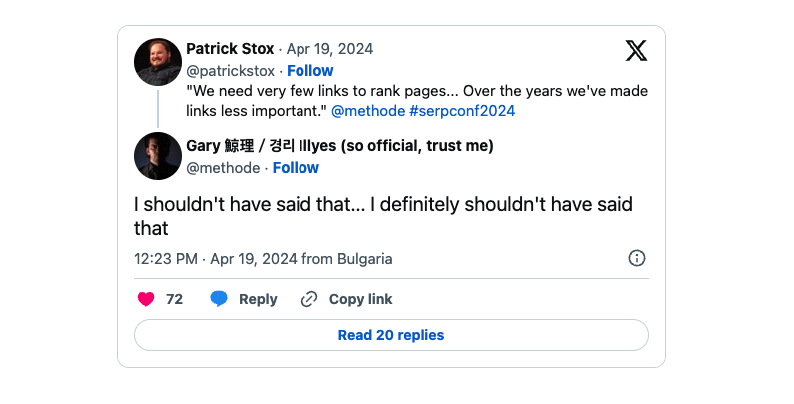Open the @methode mention link
Screen dimensions: 794x404
(366, 111)
